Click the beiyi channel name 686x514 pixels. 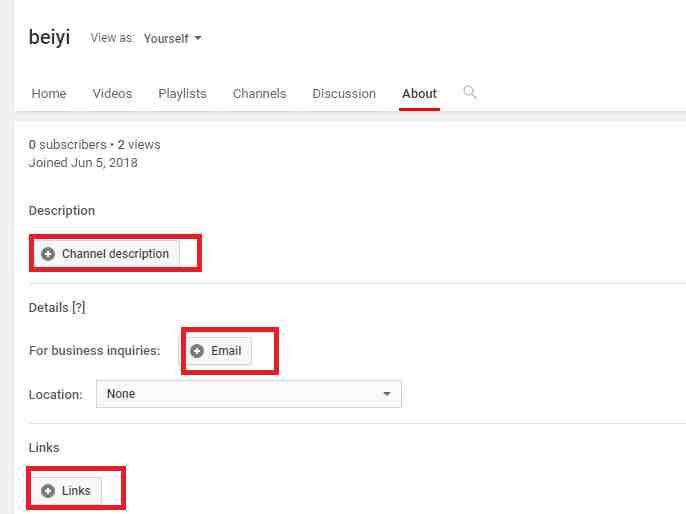[49, 39]
